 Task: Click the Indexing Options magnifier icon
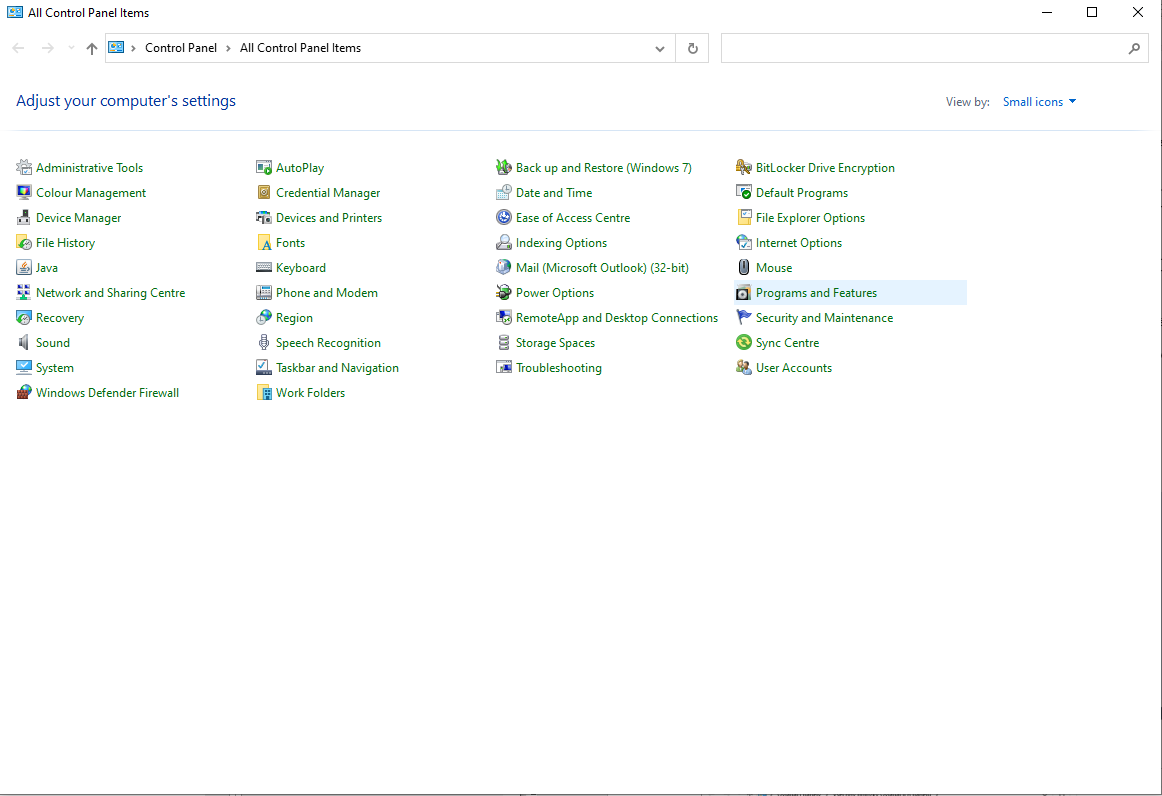coord(504,243)
